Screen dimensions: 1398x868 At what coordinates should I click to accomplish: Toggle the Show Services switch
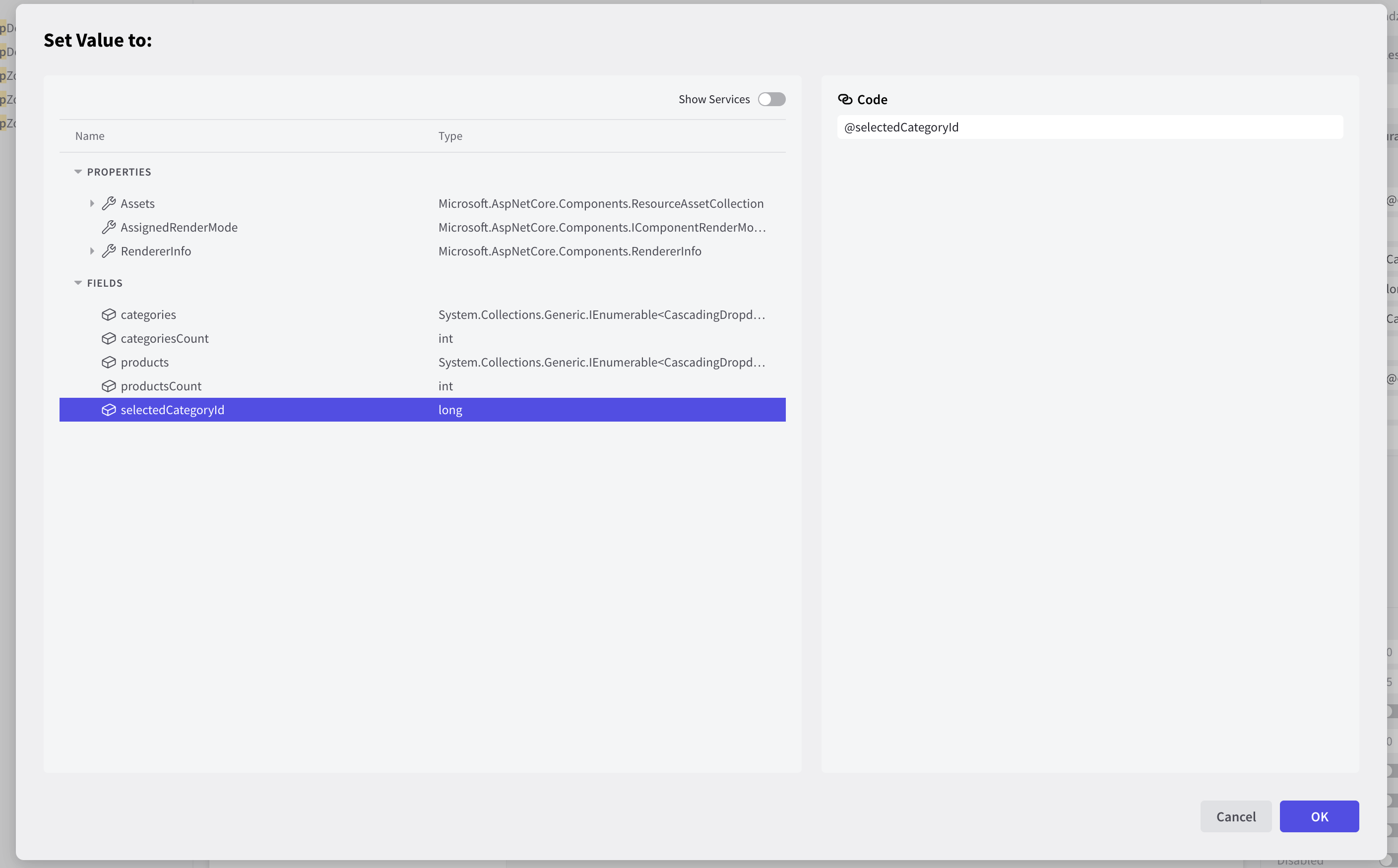(771, 99)
